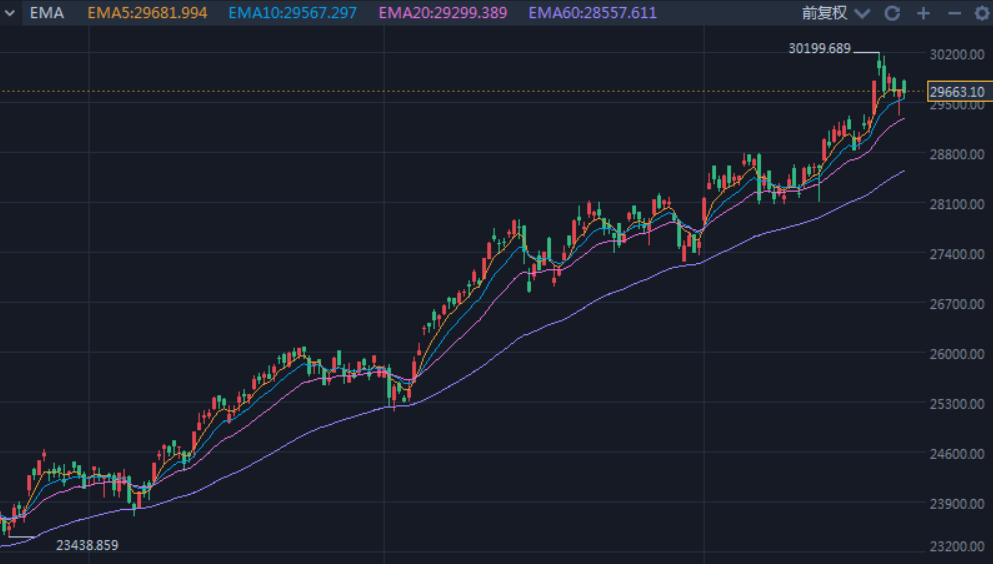Open chart settings gear icon
This screenshot has width=993, height=564.
982,13
